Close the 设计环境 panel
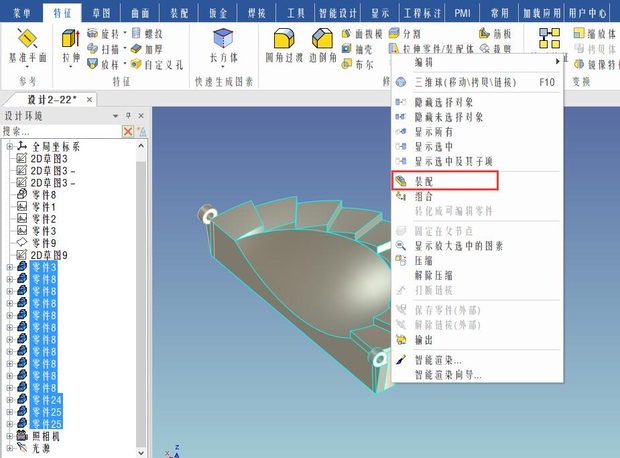 point(141,115)
